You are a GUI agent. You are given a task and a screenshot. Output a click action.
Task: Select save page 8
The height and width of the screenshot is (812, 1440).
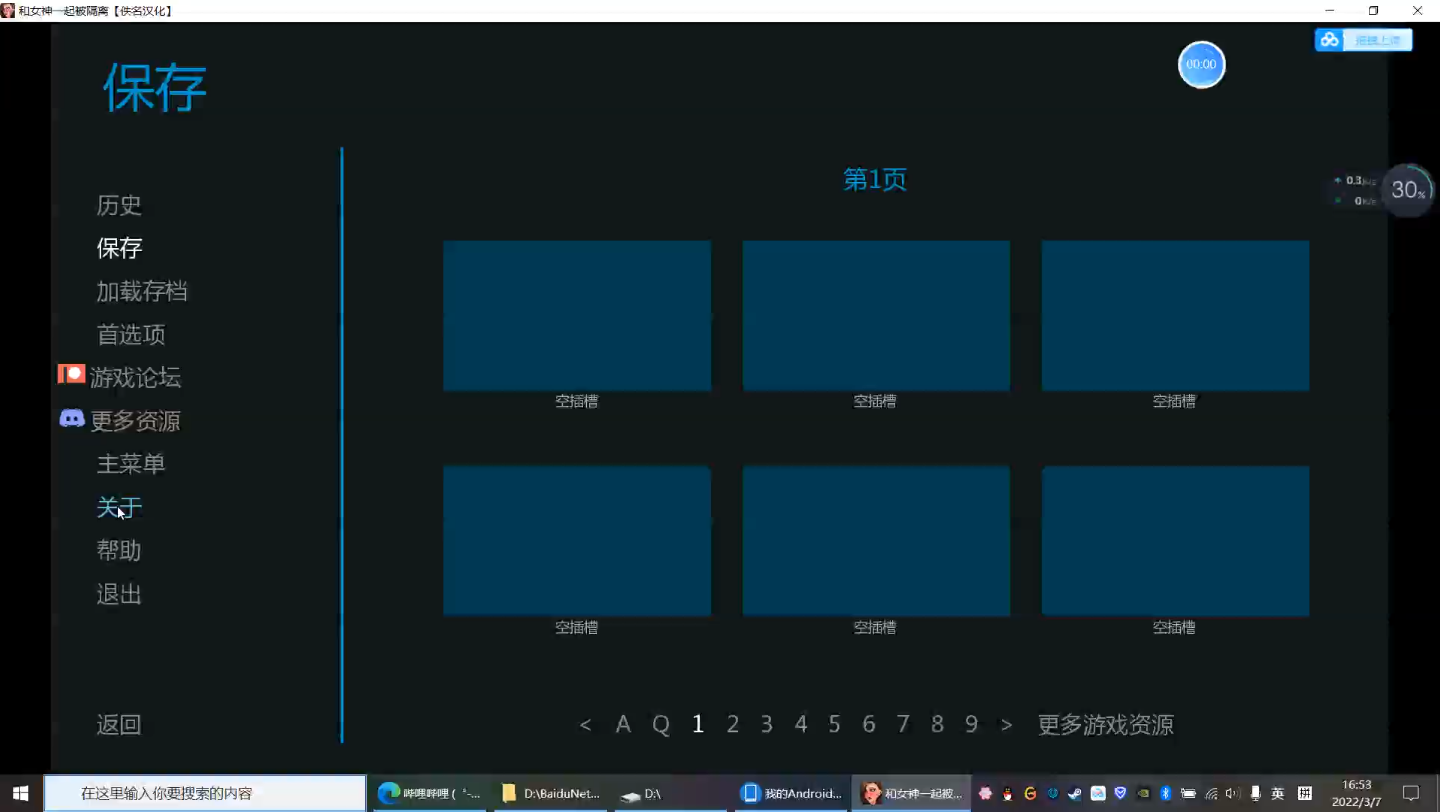point(937,725)
